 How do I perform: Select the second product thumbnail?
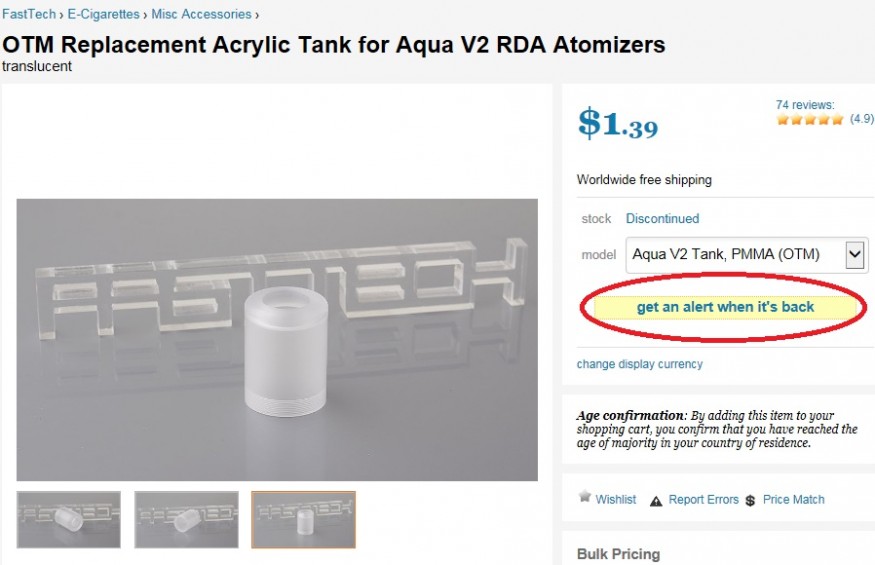(186, 519)
